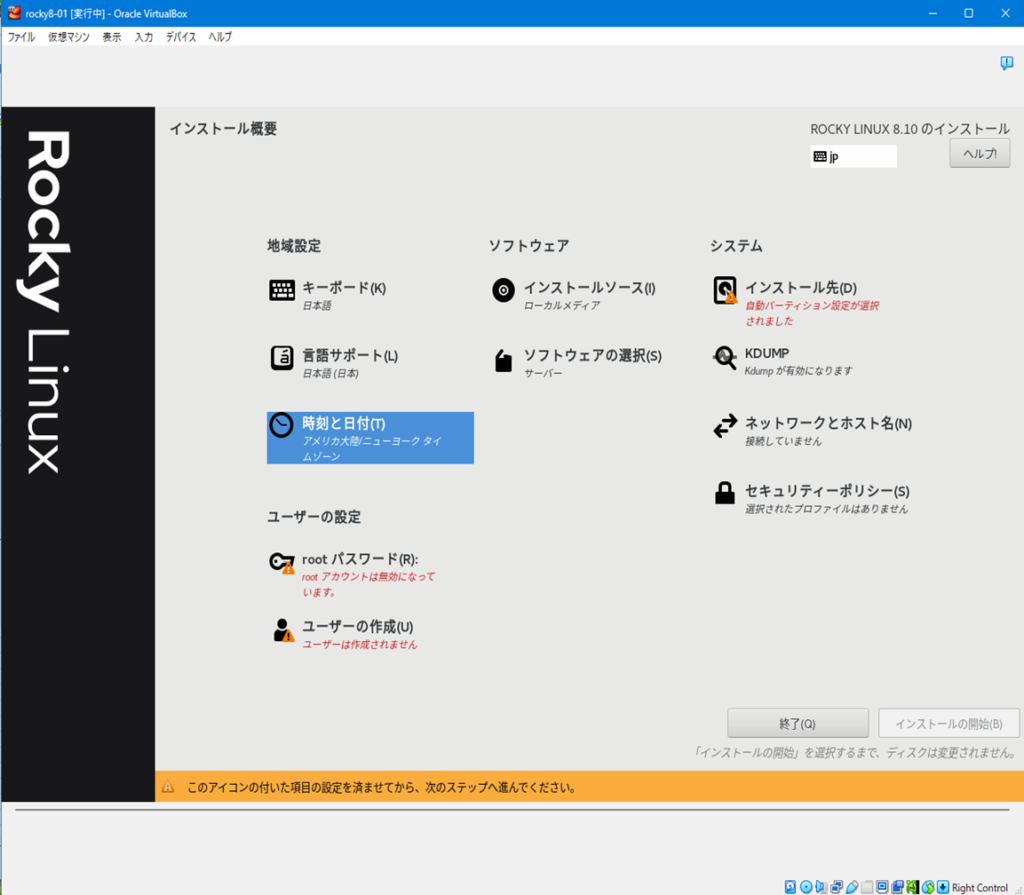Click the USB devices status icon
This screenshot has width=1024, height=895.
(852, 887)
